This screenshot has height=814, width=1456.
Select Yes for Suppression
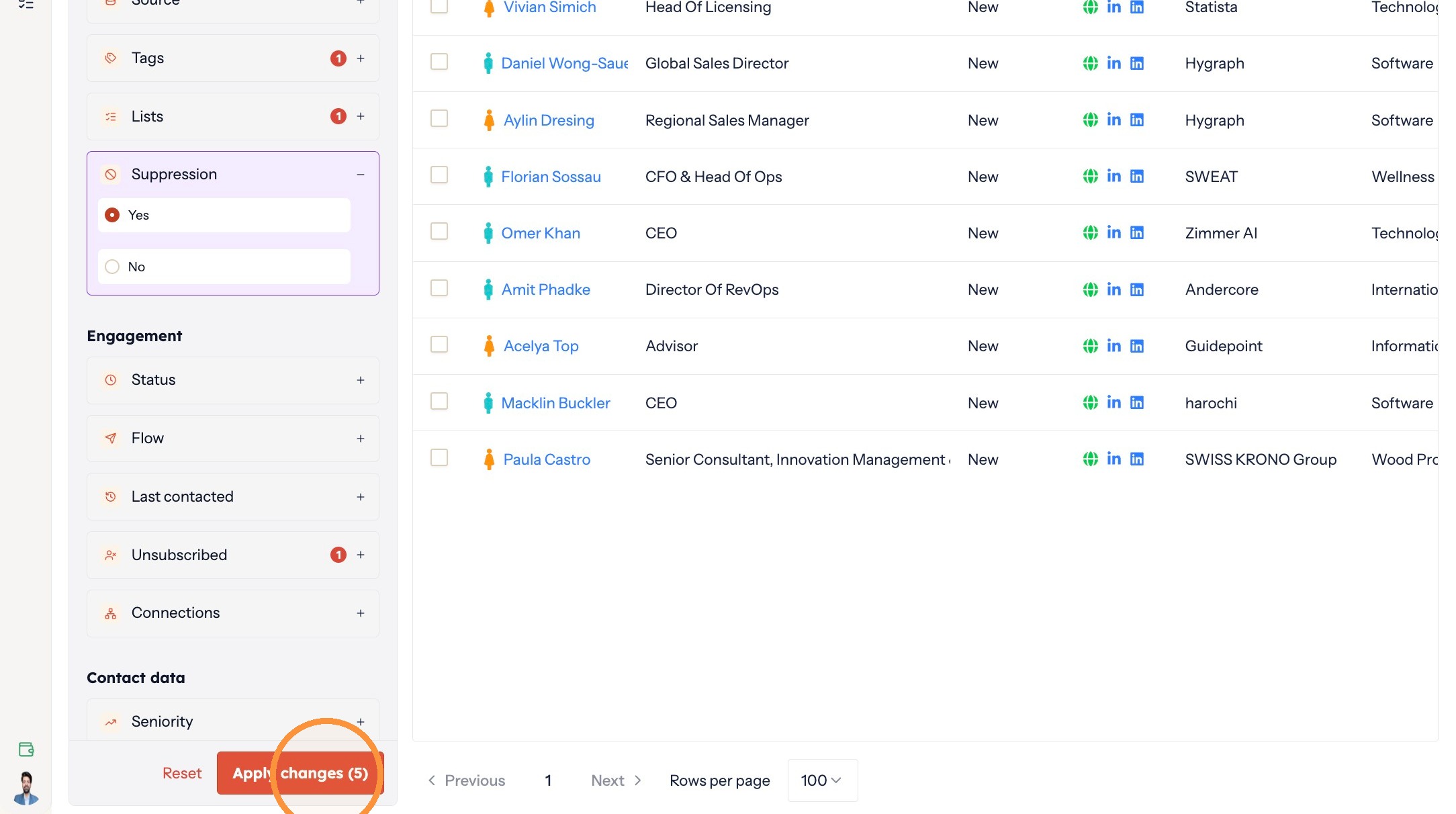pos(224,215)
